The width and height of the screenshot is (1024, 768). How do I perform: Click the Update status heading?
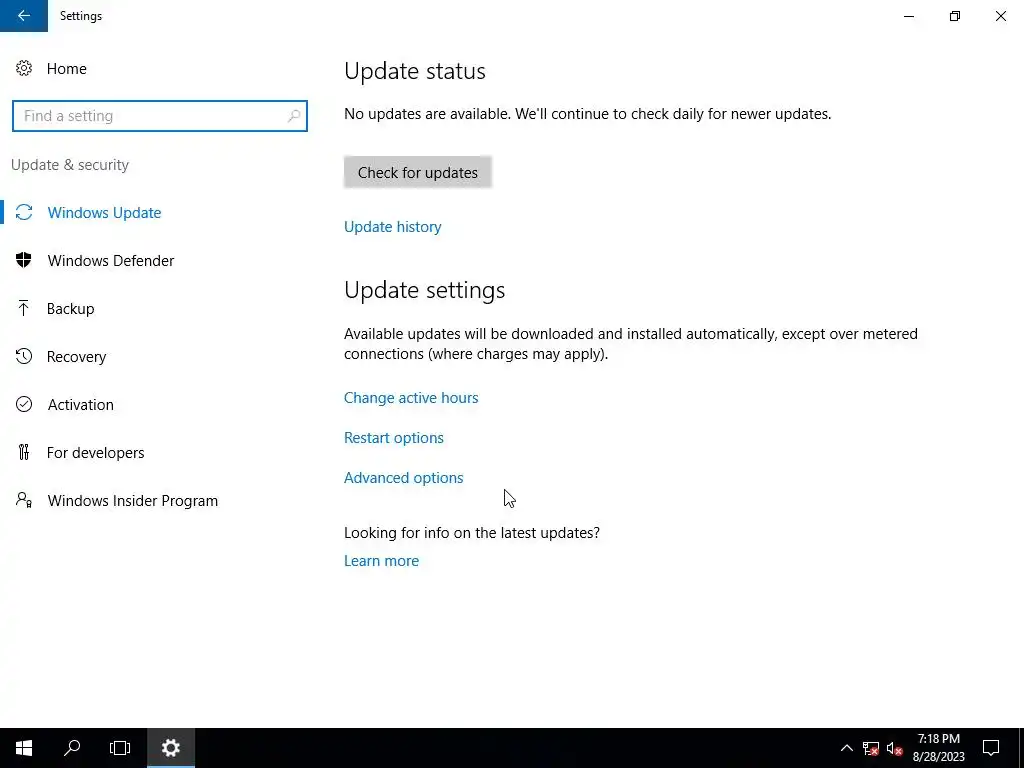tap(415, 71)
